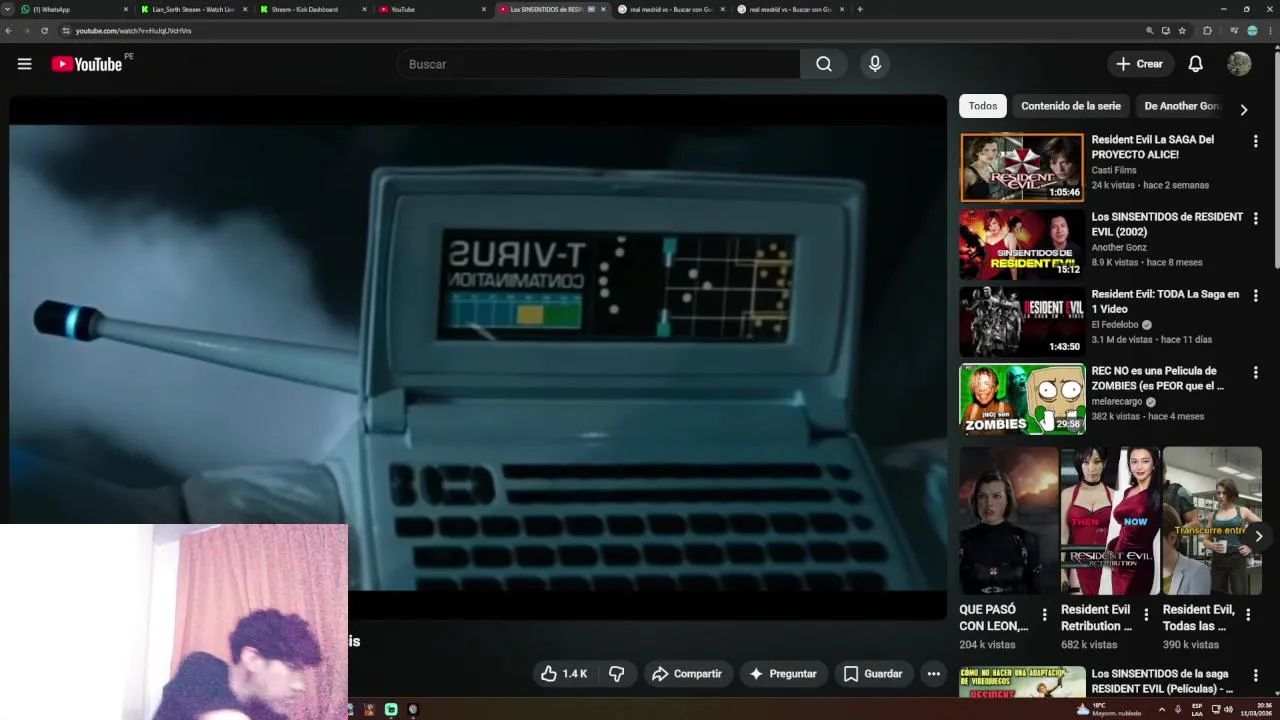Open the taskbar clock and date
Screen dimensions: 1280x720
click(x=1256, y=709)
